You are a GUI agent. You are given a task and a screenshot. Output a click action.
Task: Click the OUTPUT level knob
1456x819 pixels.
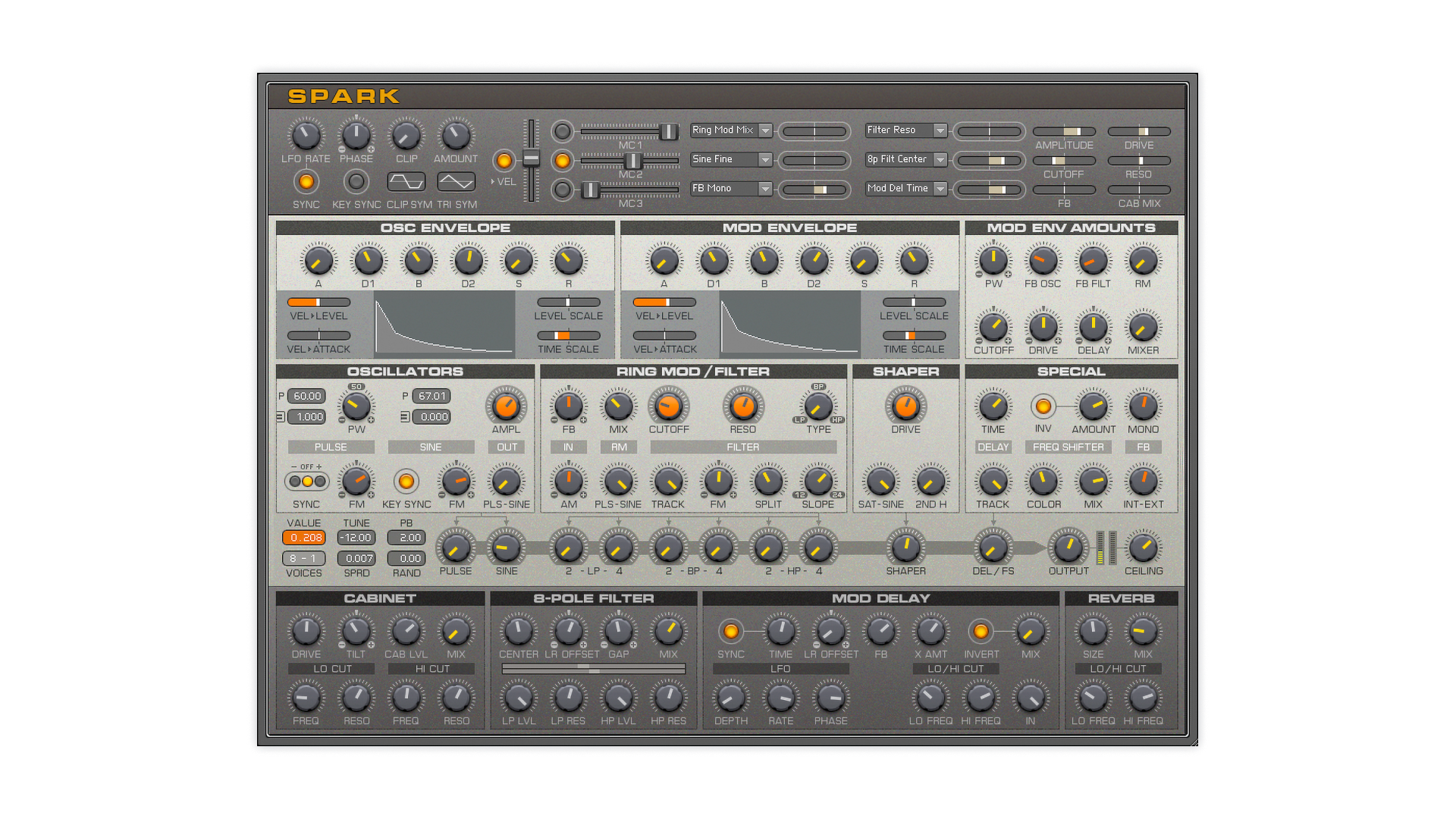point(1068,548)
